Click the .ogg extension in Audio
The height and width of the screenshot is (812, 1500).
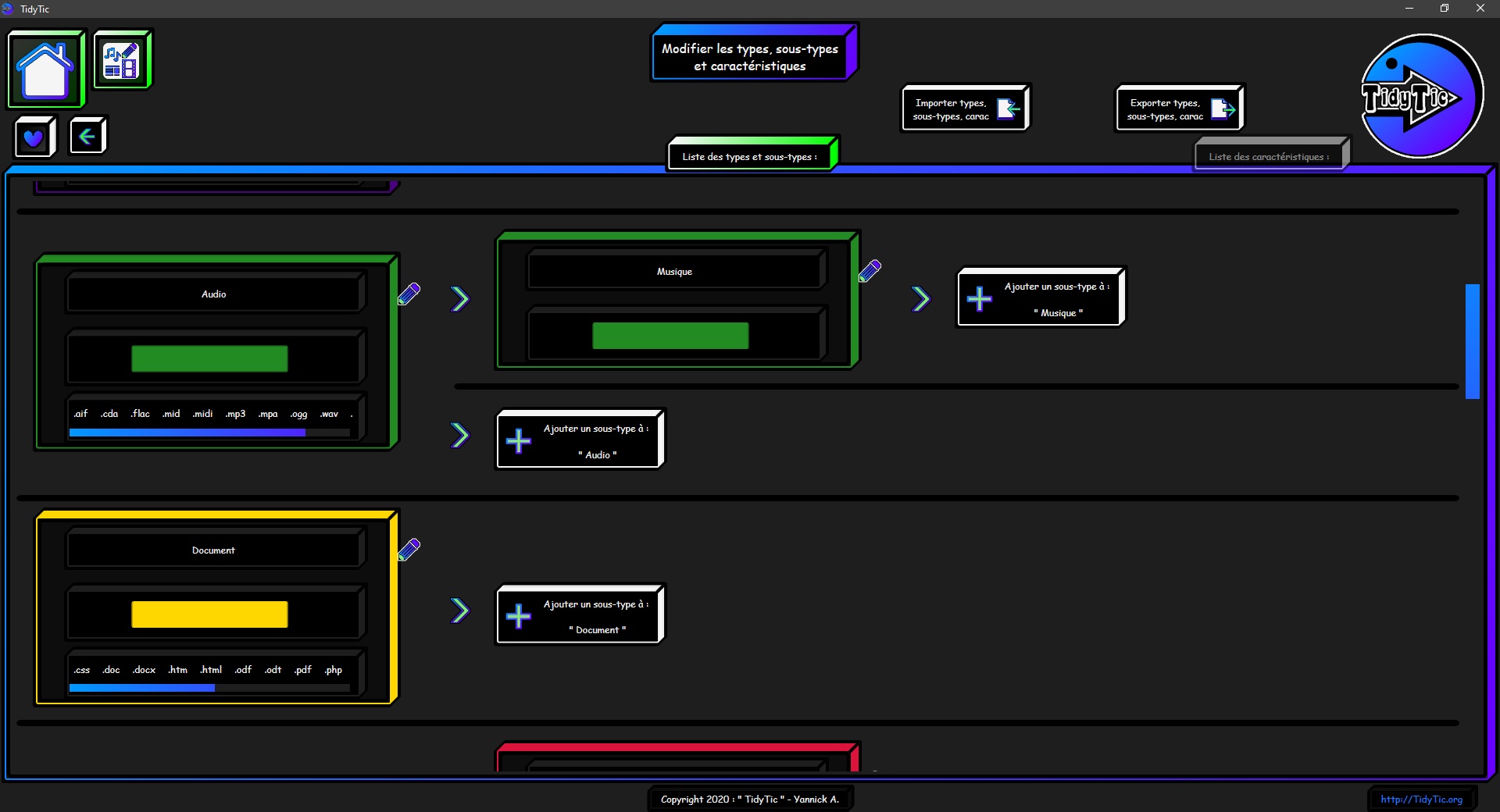(x=298, y=414)
